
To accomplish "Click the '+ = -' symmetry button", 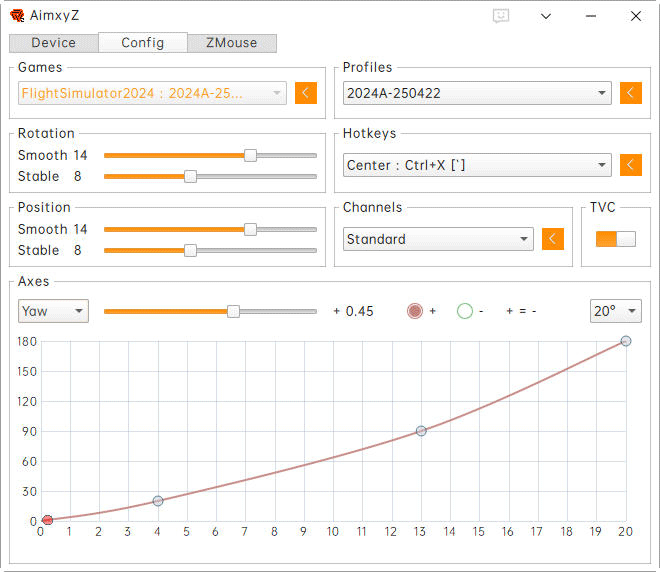I will click(521, 311).
